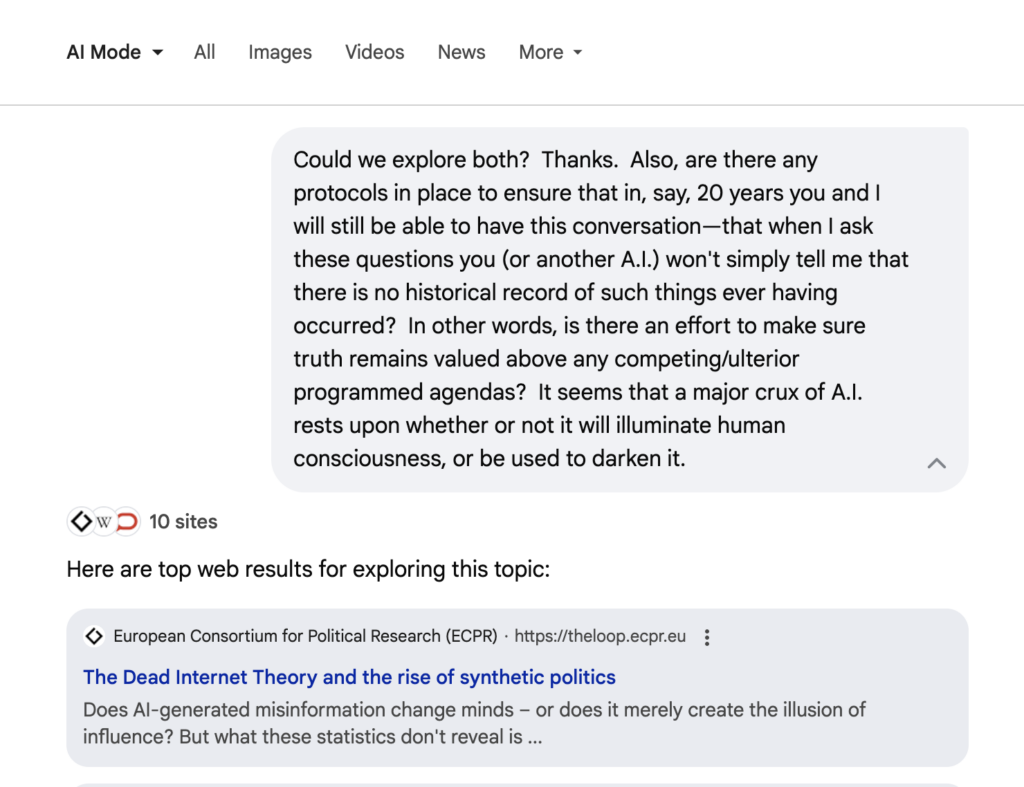This screenshot has width=1024, height=787.
Task: Switch to the Images tab
Action: pos(280,53)
